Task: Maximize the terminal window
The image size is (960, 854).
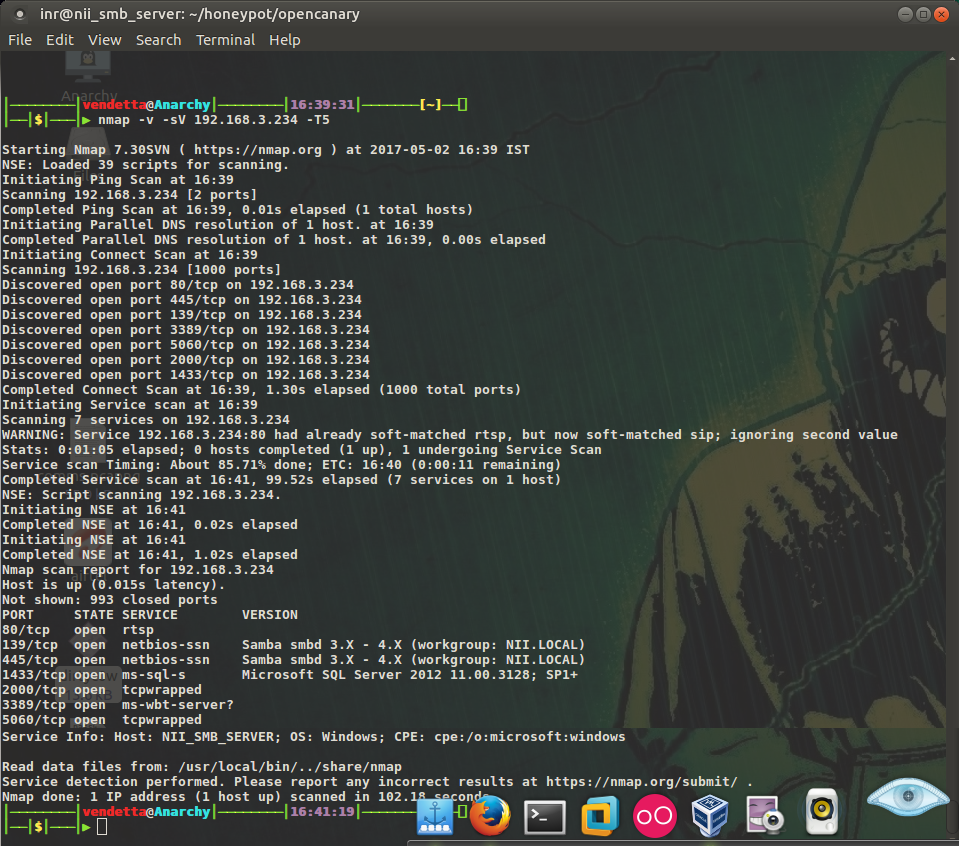Action: point(923,14)
